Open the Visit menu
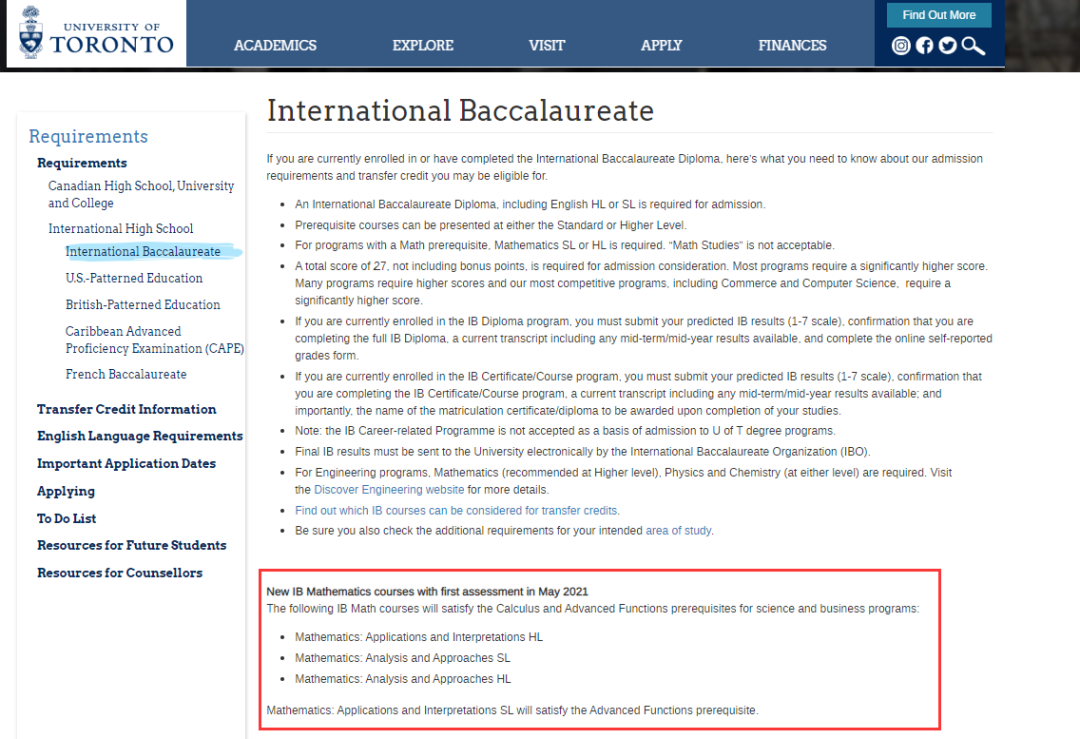Screen dimensions: 1080x739 pos(547,45)
